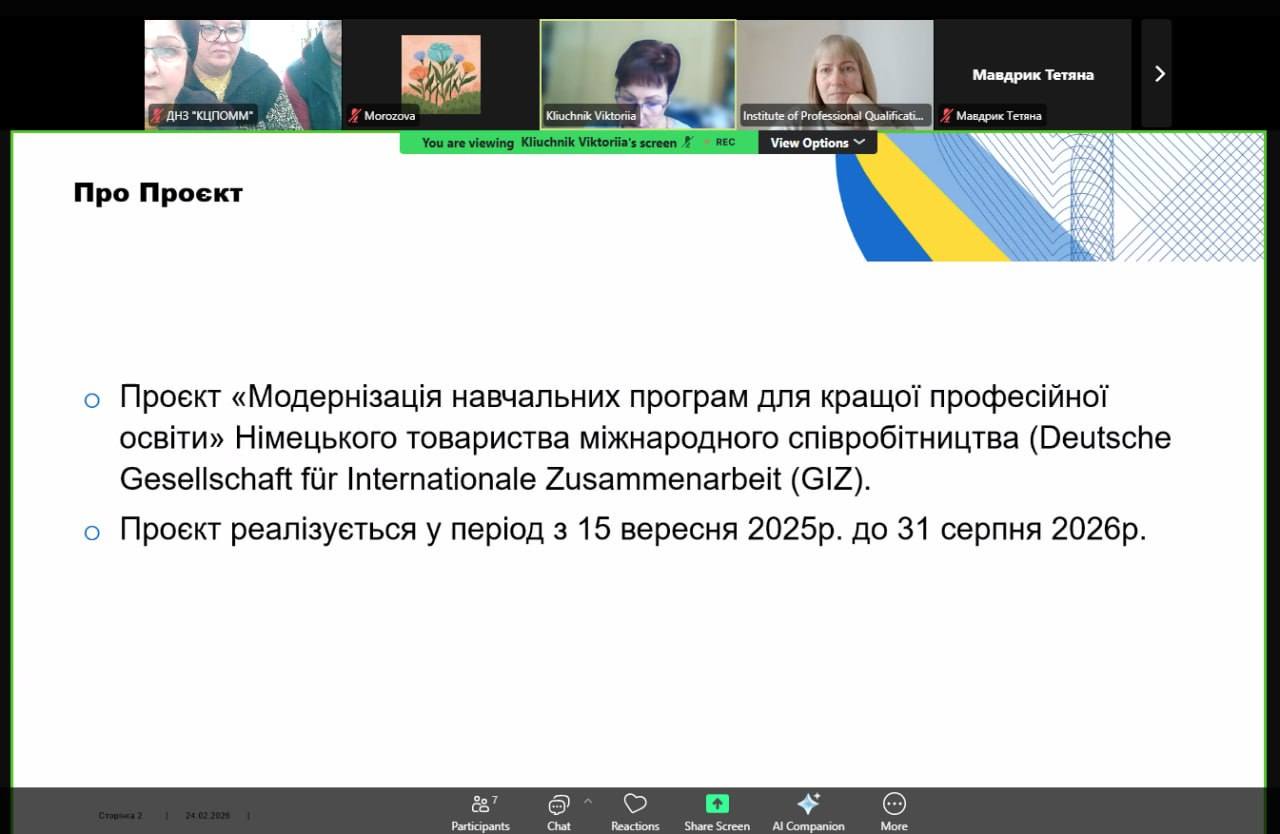1280x834 pixels.
Task: Expand the caret next to Chat
Action: point(588,801)
